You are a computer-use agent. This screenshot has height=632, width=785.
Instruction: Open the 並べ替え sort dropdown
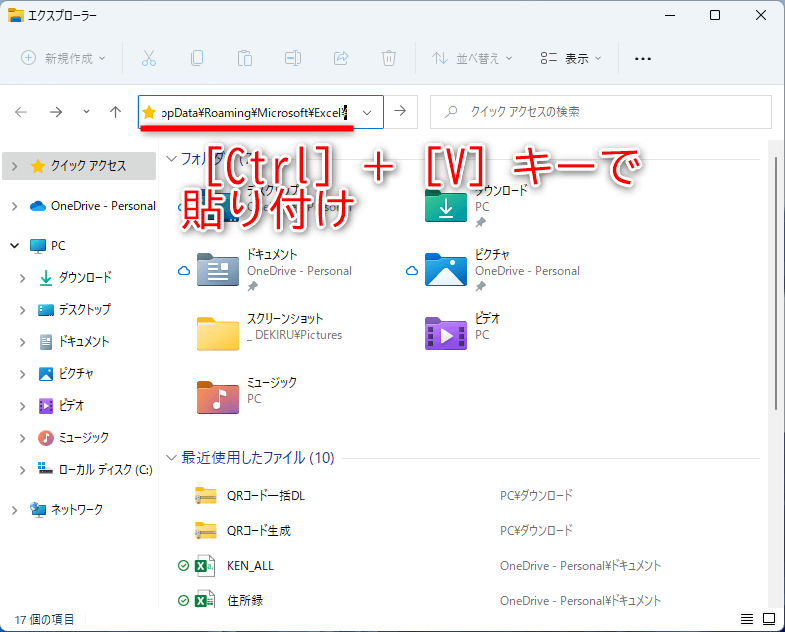pyautogui.click(x=472, y=58)
